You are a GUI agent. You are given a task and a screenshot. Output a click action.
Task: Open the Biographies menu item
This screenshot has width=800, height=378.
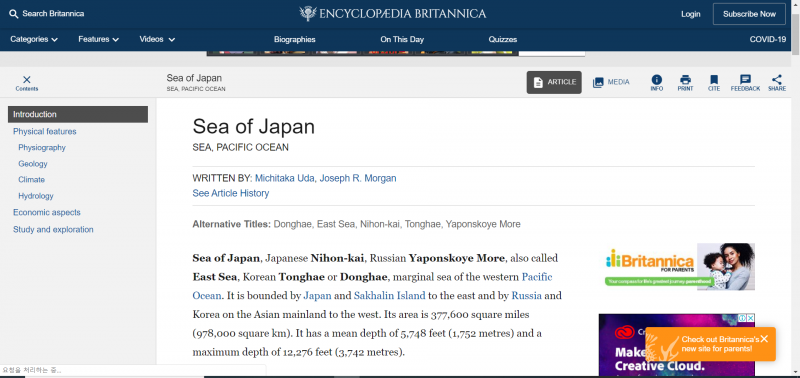(x=294, y=39)
